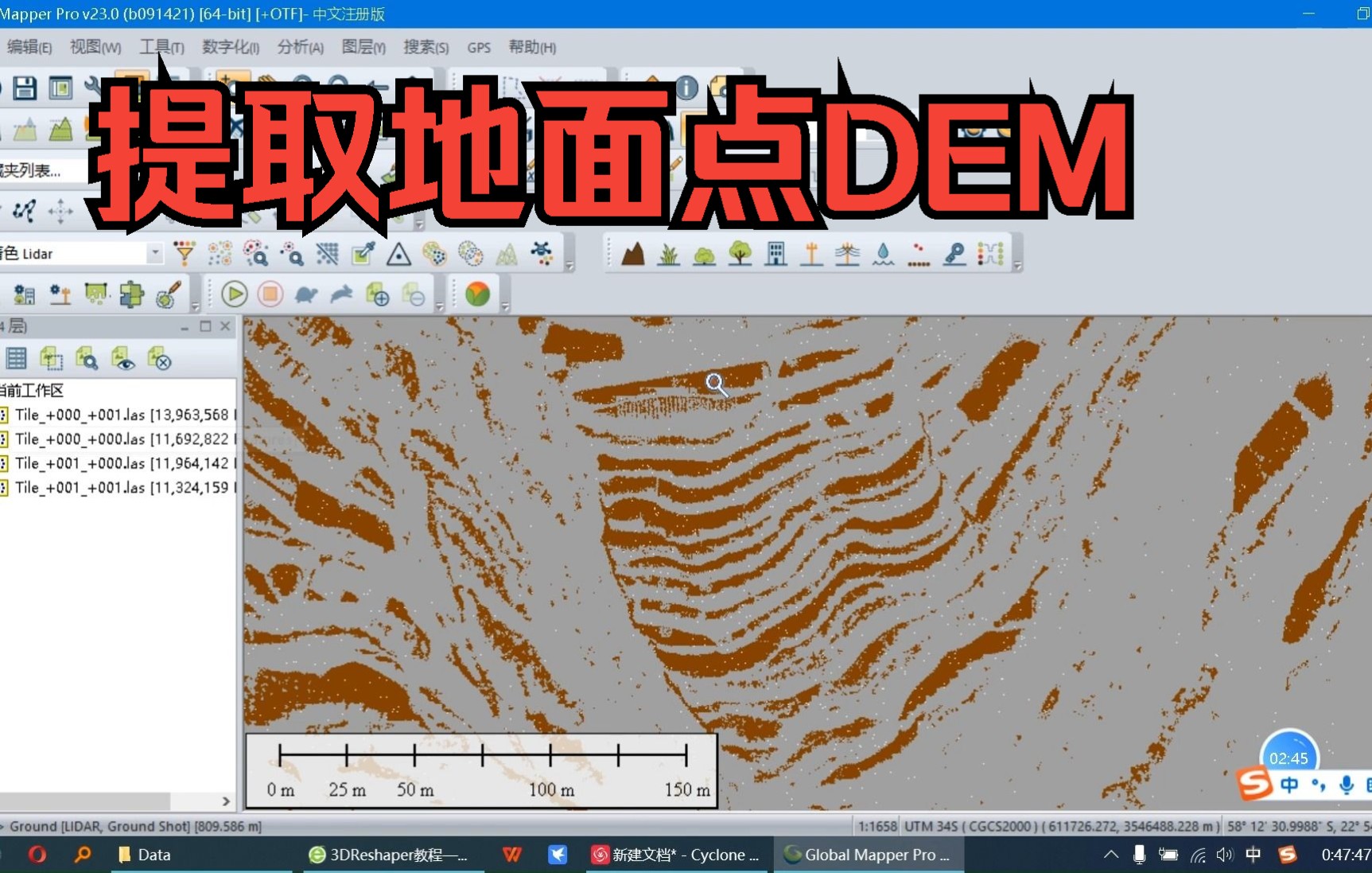
Task: Select the powerline classification icon
Action: (847, 253)
